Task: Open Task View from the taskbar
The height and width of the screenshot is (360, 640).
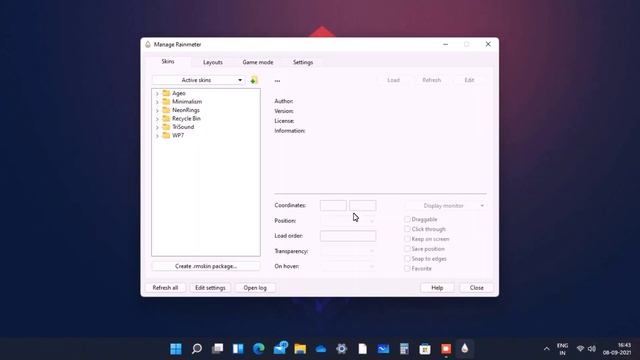Action: (x=218, y=349)
